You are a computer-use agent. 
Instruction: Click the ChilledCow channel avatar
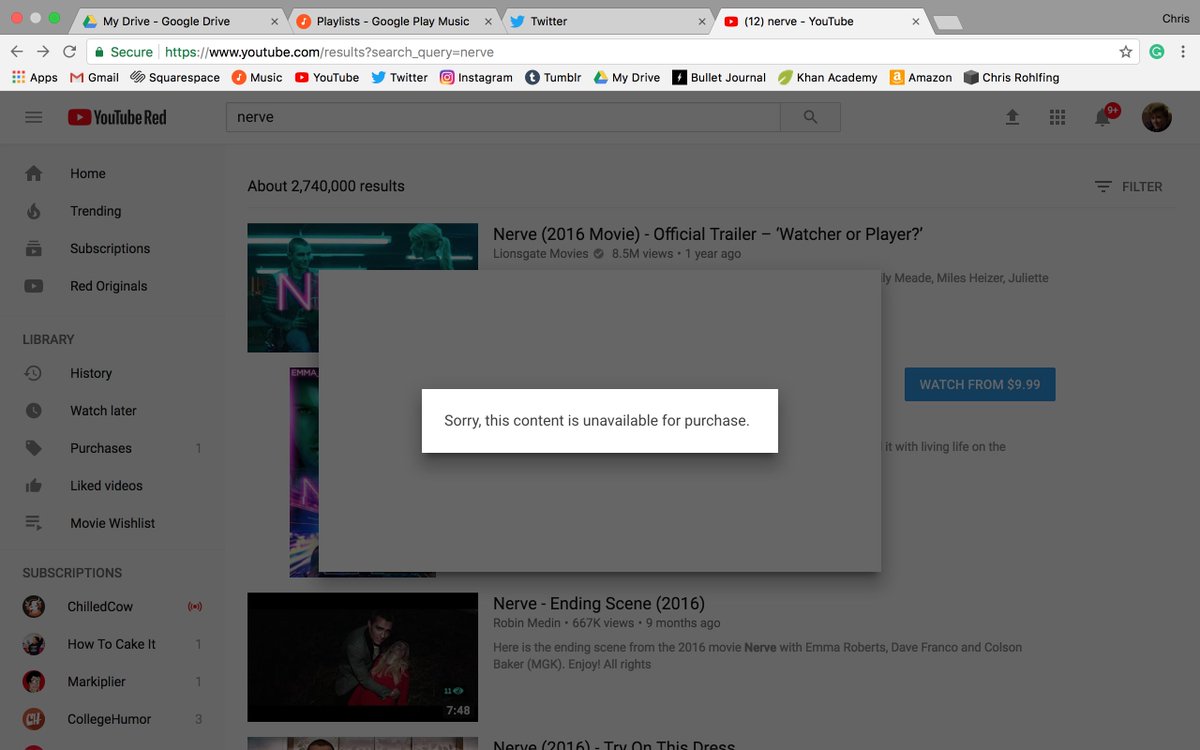coord(34,606)
